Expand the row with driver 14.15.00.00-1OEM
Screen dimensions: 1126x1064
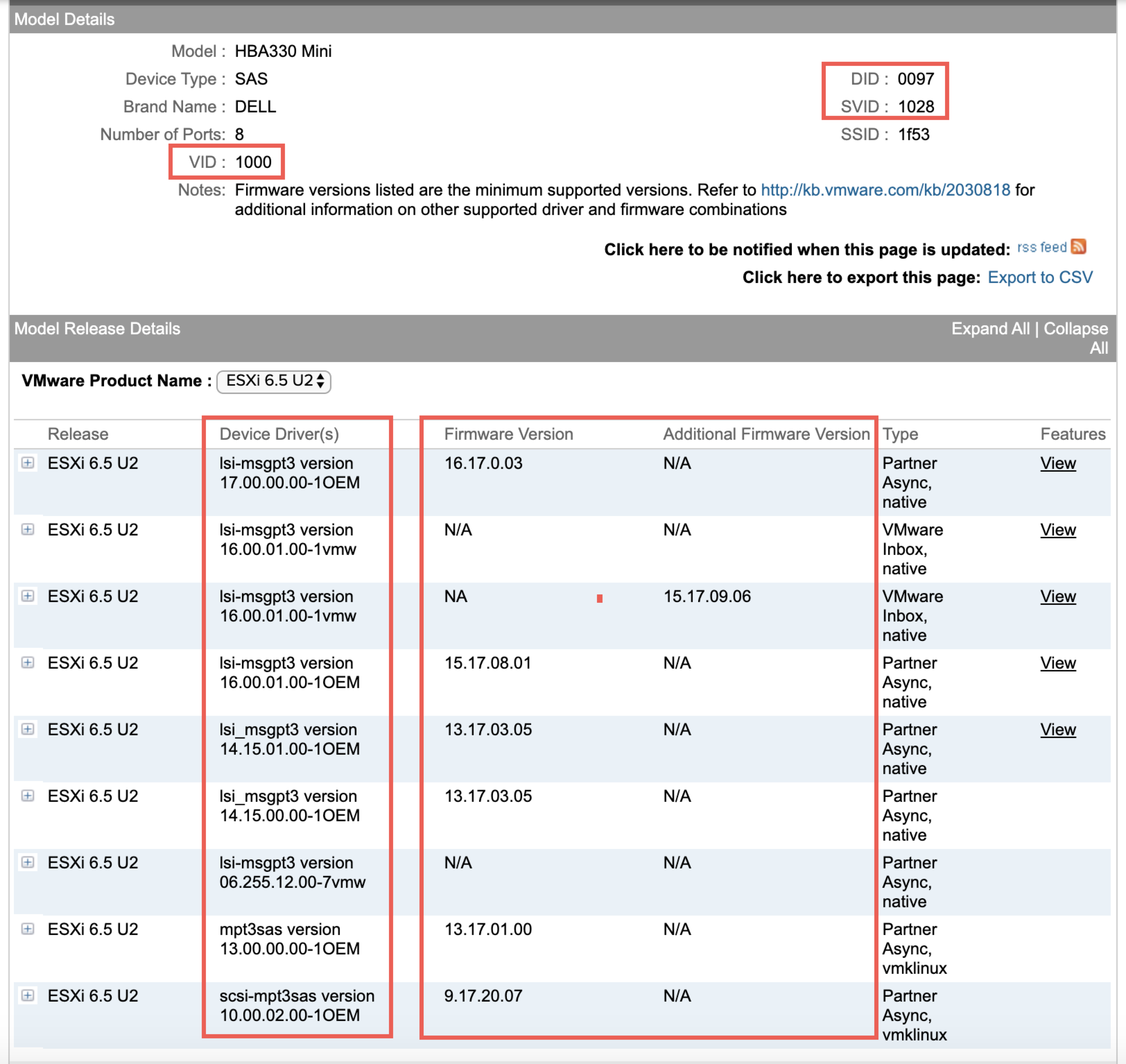coord(27,796)
